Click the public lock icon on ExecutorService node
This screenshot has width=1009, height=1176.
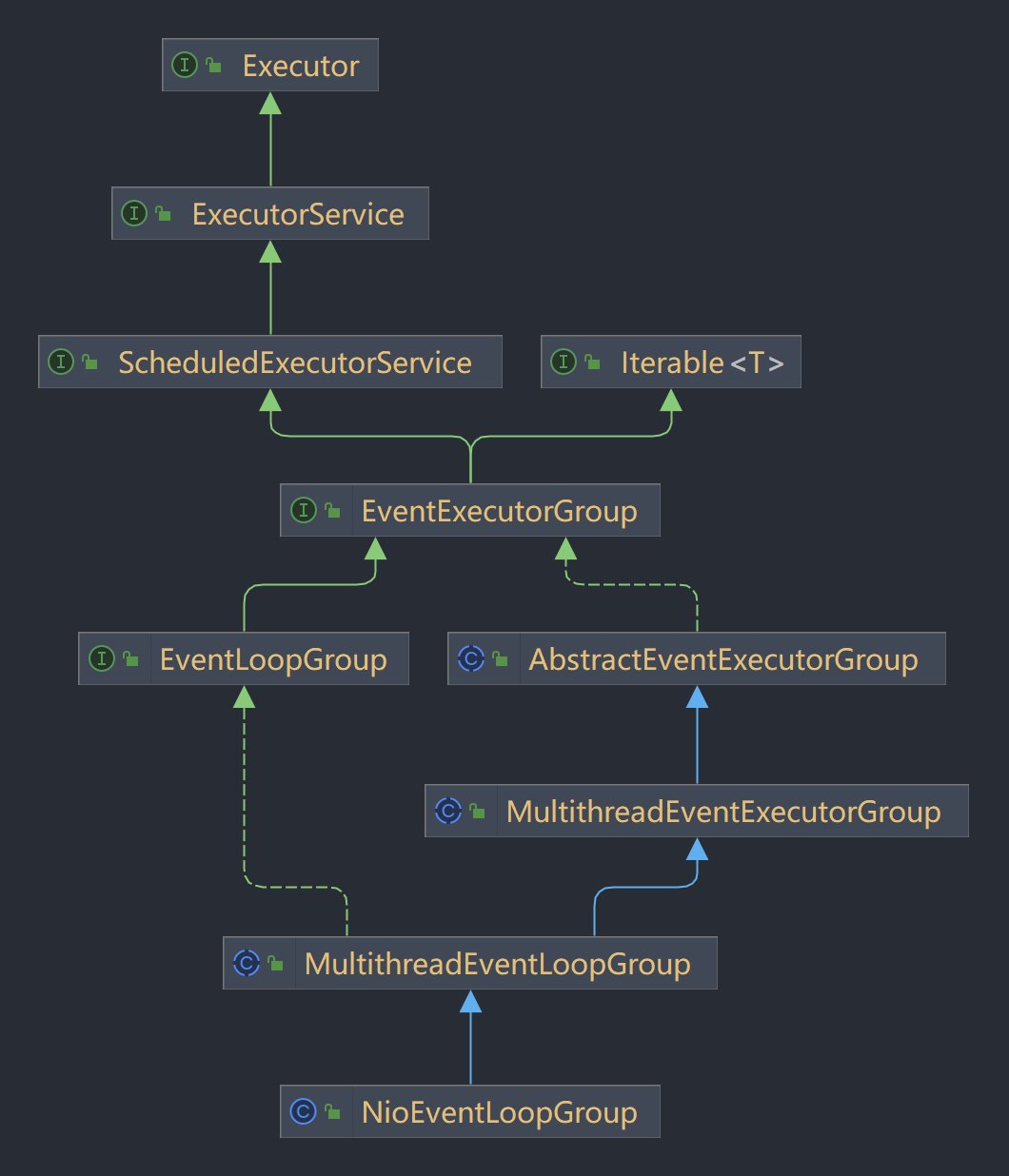coord(164,213)
